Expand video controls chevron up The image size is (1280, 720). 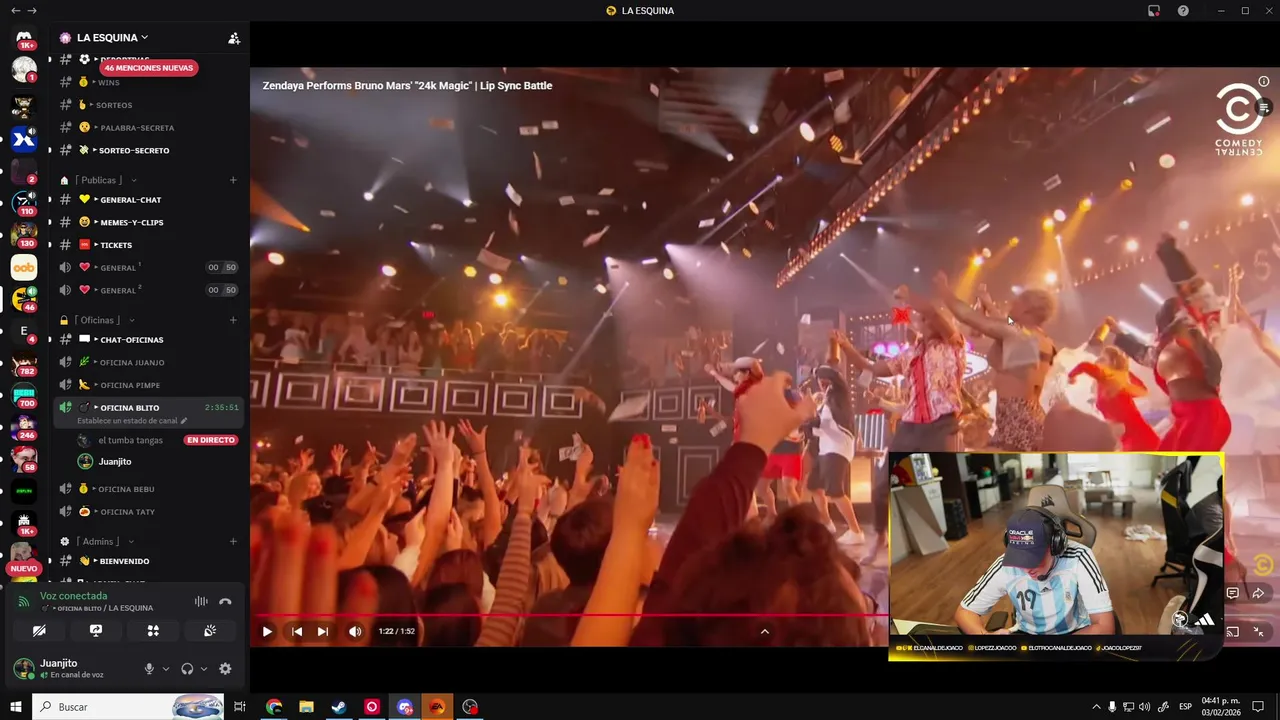click(x=765, y=631)
